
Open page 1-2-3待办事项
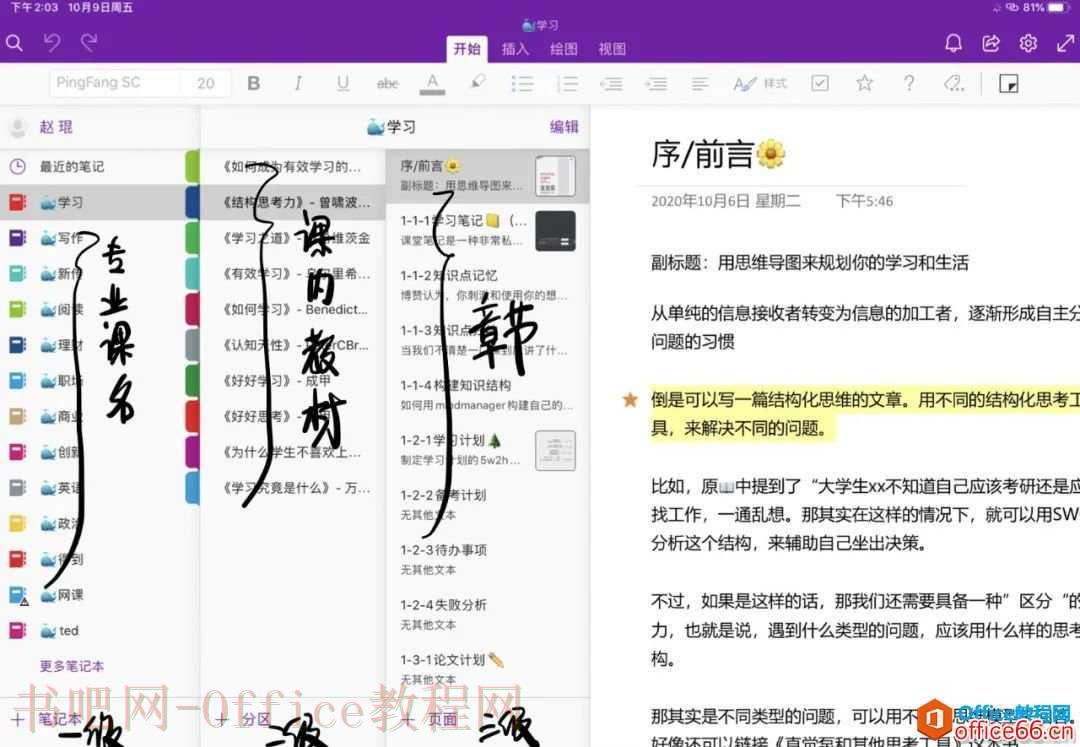click(x=488, y=560)
